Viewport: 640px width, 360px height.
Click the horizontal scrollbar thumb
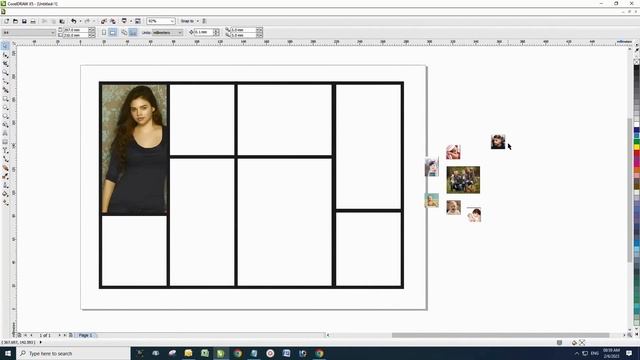coord(500,335)
